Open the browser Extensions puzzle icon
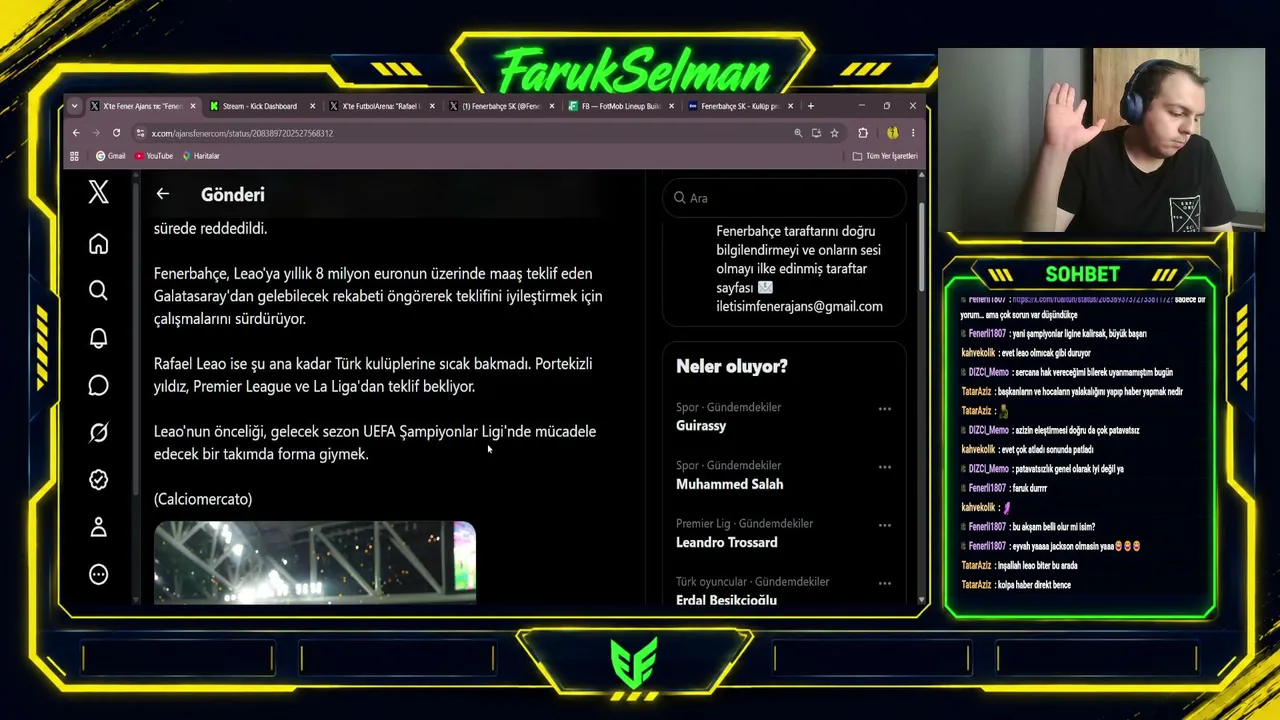1280x720 pixels. pyautogui.click(x=863, y=133)
